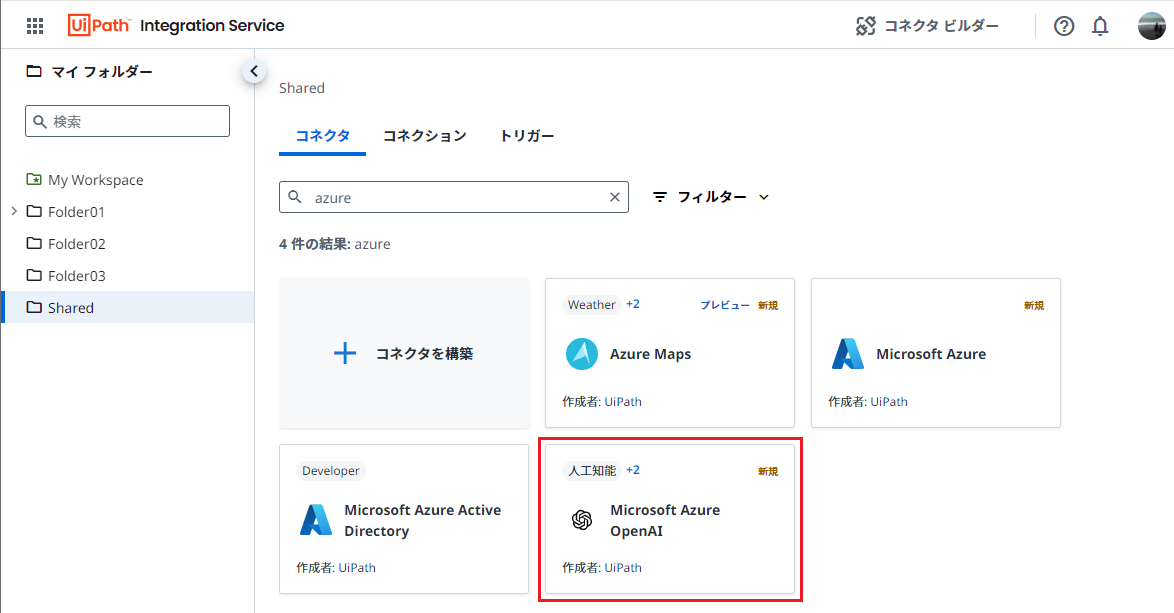
Task: Click the Azure OpenAI logo icon
Action: coord(582,520)
